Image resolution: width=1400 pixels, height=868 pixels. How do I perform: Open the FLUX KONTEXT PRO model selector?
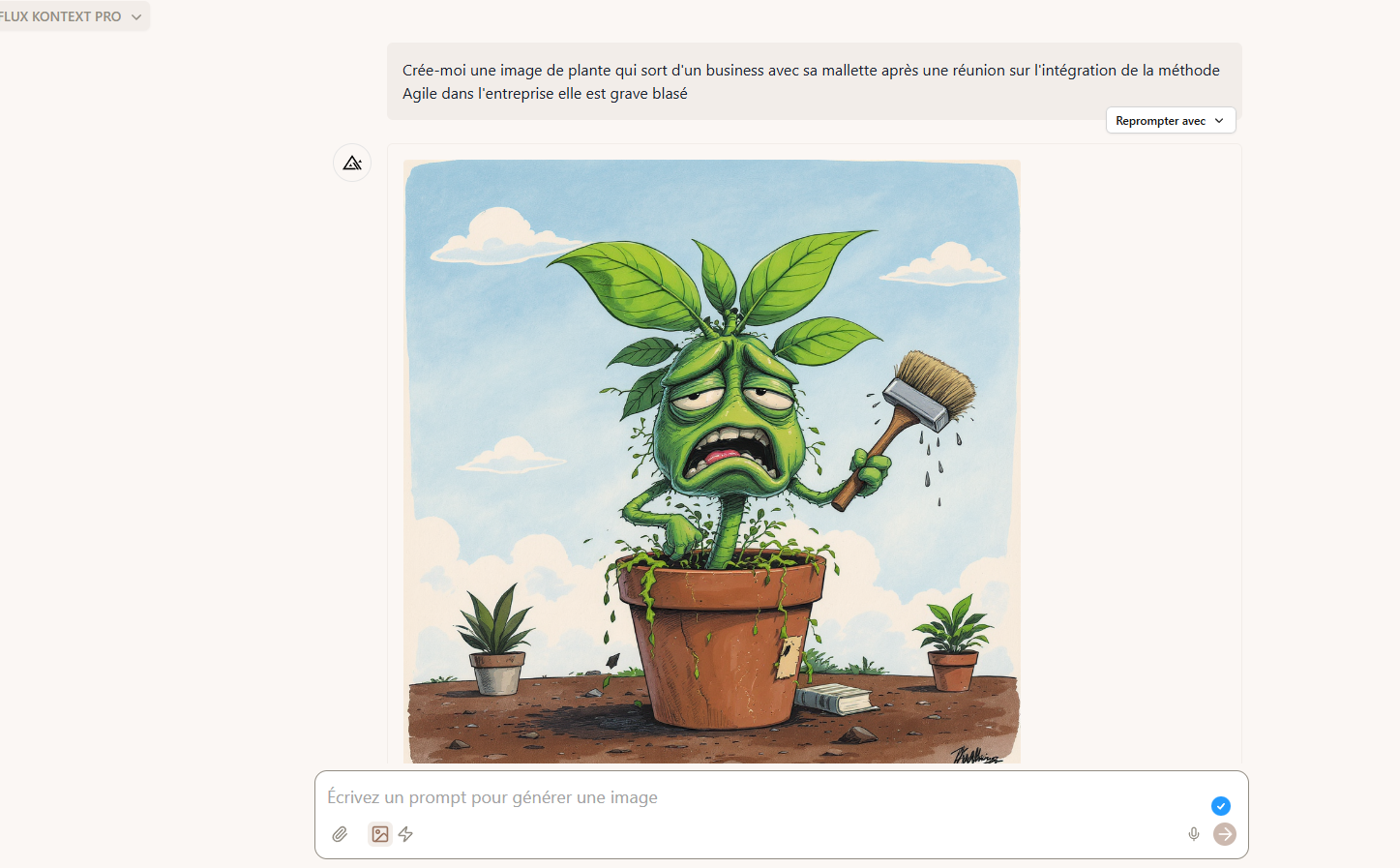pyautogui.click(x=70, y=16)
